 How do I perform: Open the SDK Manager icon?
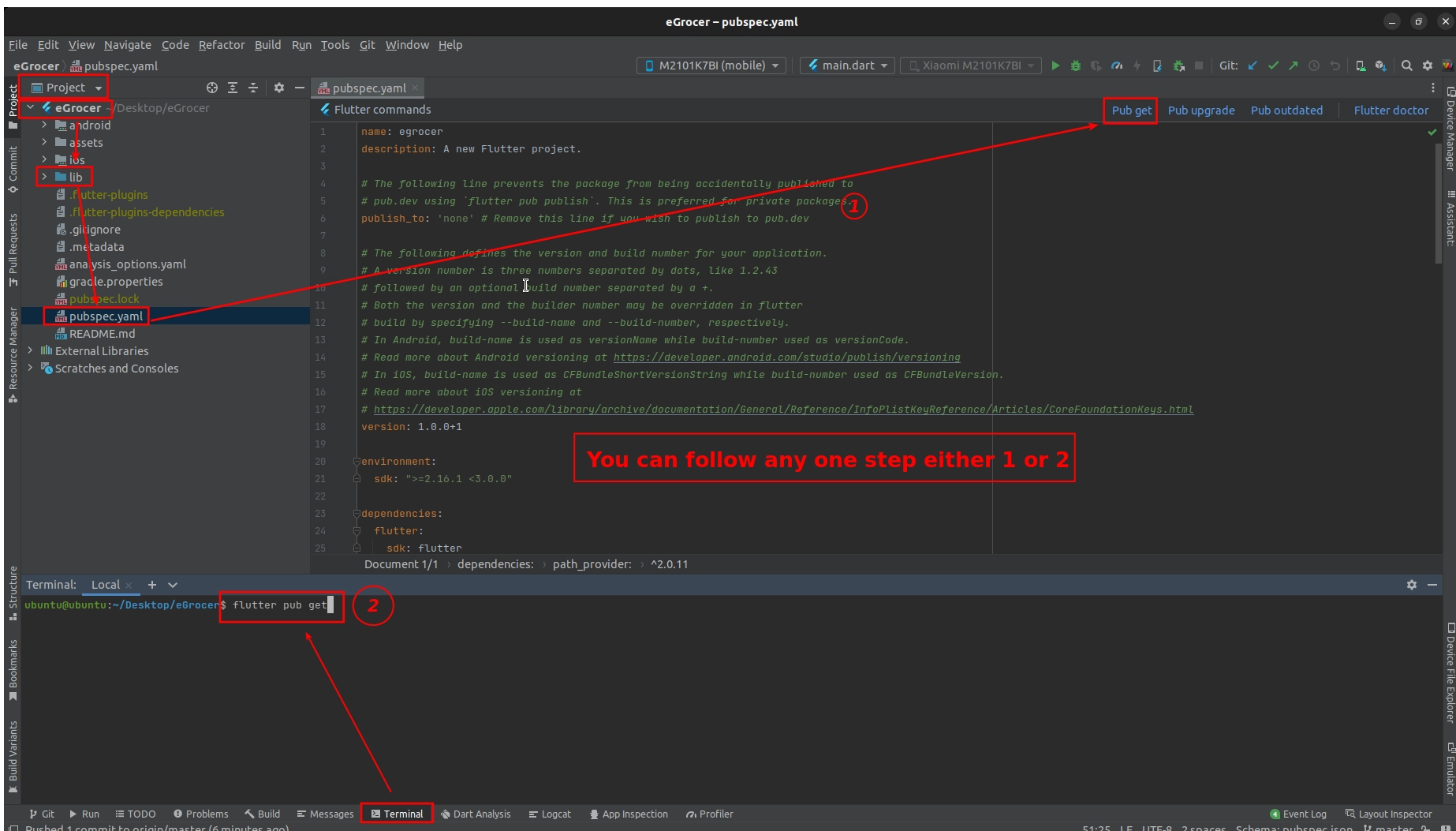click(x=1380, y=66)
